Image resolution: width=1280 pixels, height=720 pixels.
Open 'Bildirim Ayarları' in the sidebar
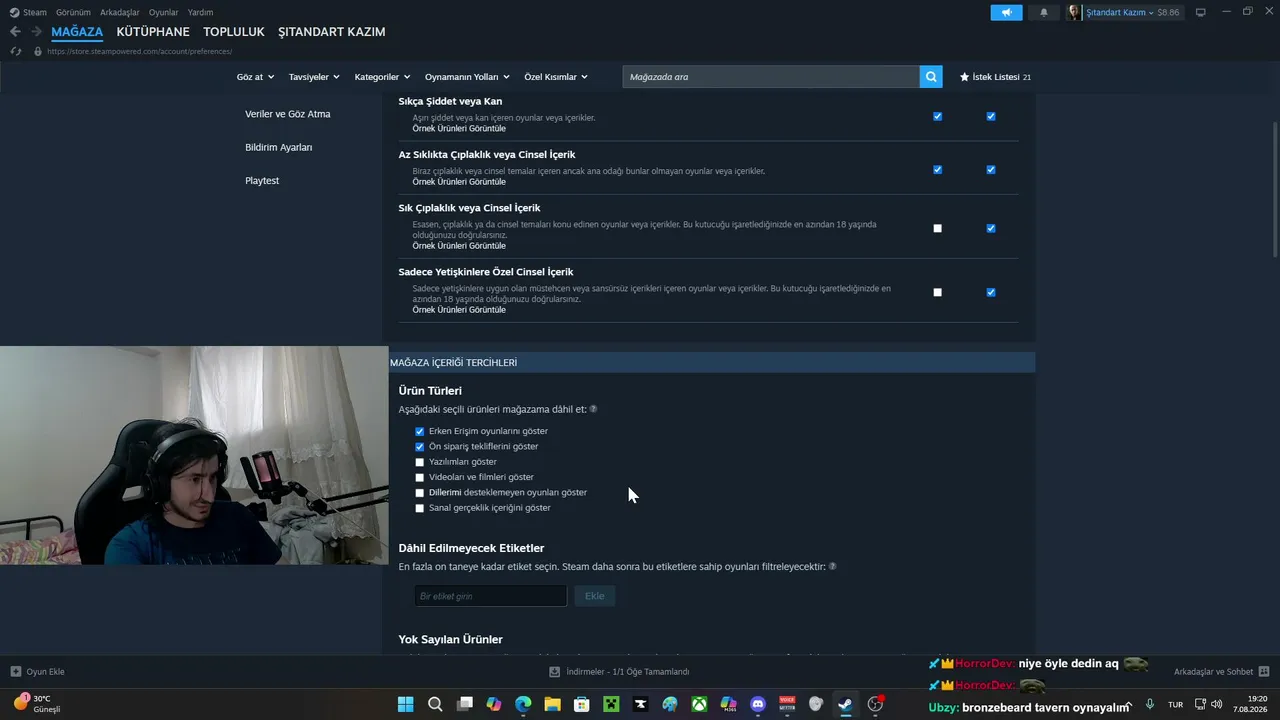279,147
